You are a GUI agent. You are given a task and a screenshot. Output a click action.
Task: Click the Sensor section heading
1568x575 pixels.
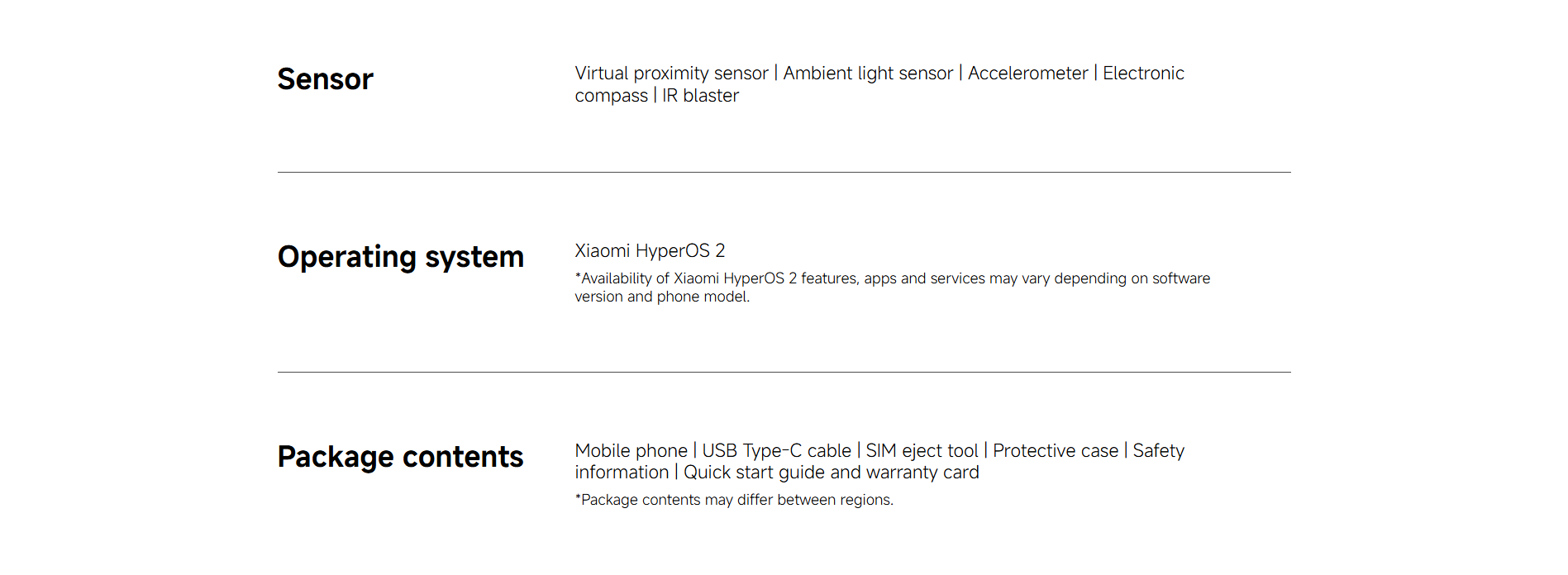pyautogui.click(x=325, y=79)
